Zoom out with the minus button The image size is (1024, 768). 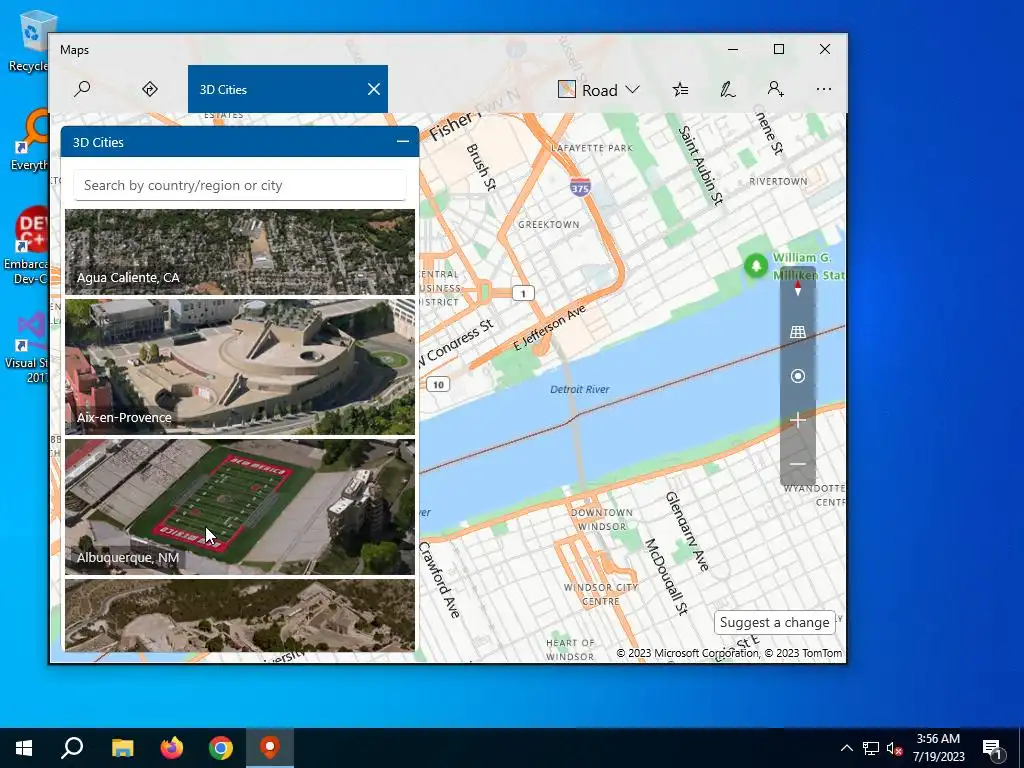797,464
